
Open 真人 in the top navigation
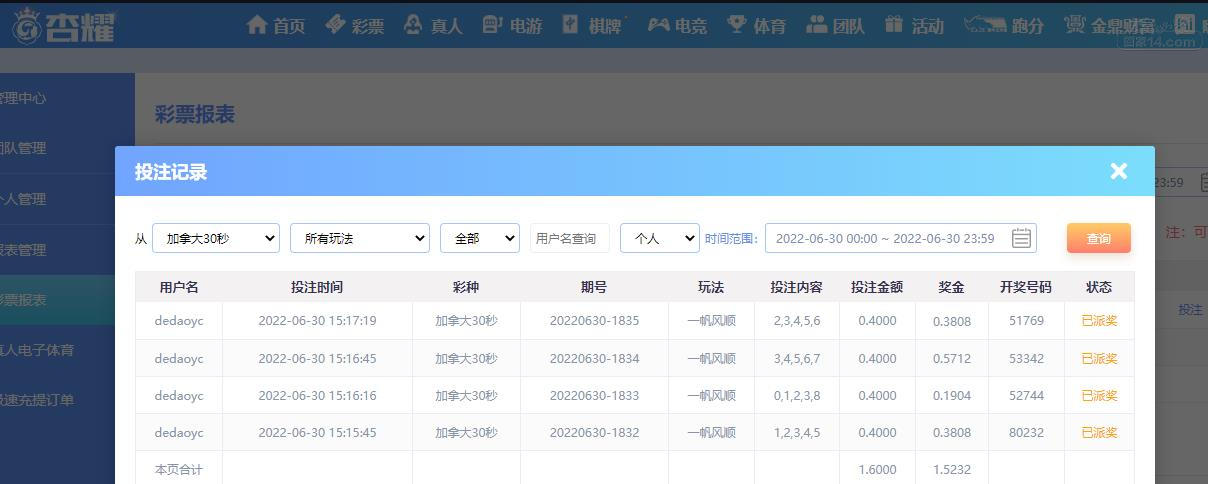(446, 26)
